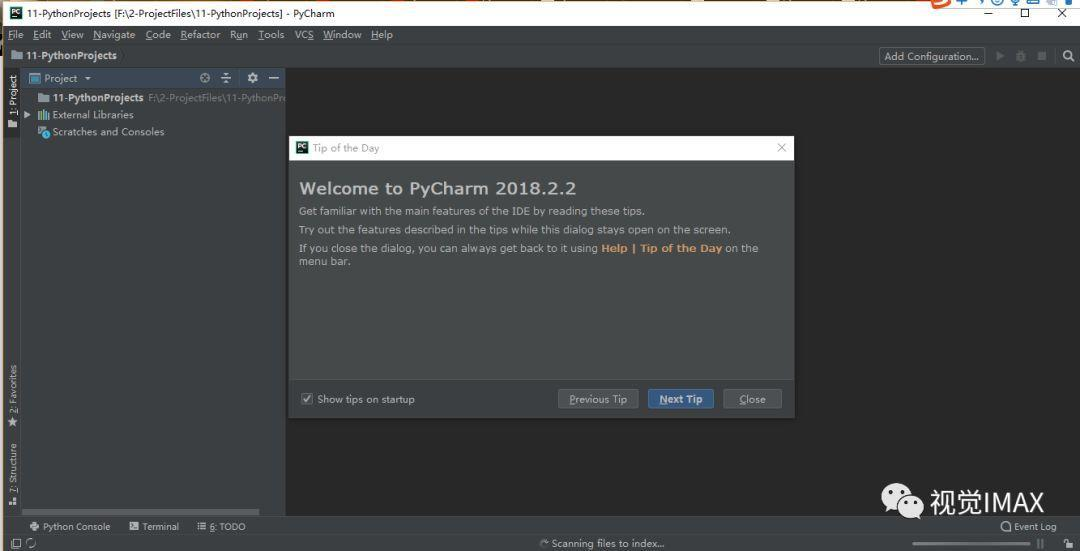Click the Stop square icon in toolbar
The image size is (1080, 551).
tap(1042, 56)
